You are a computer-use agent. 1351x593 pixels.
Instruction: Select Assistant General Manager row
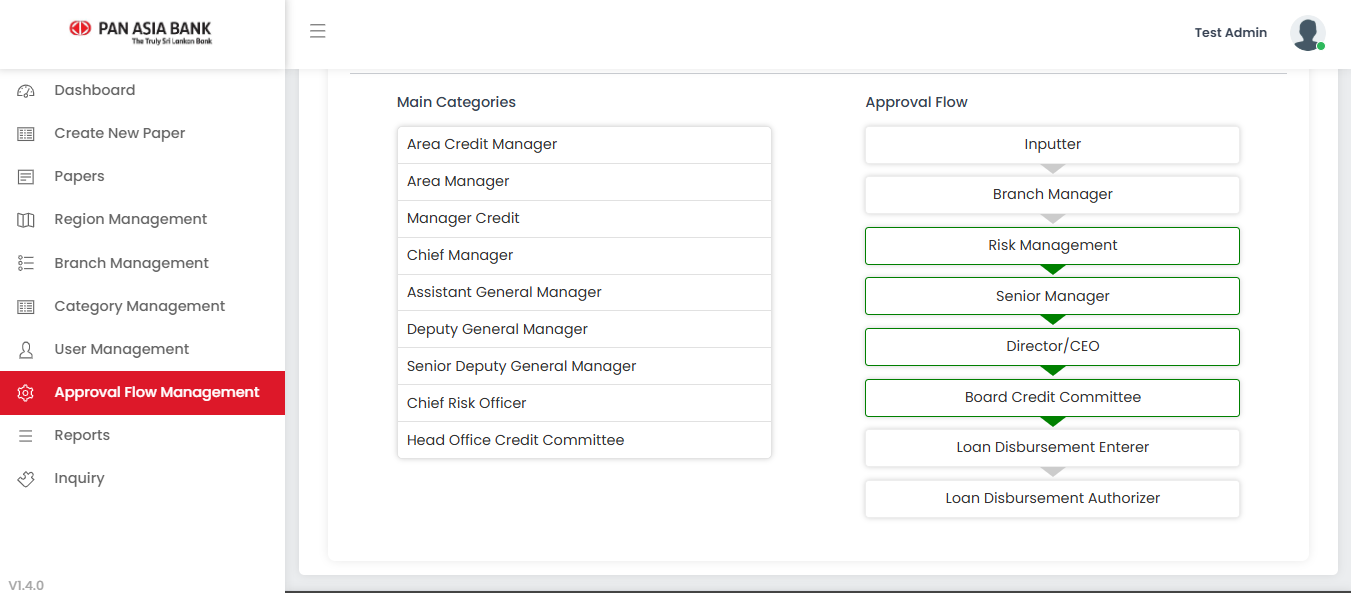pyautogui.click(x=584, y=292)
